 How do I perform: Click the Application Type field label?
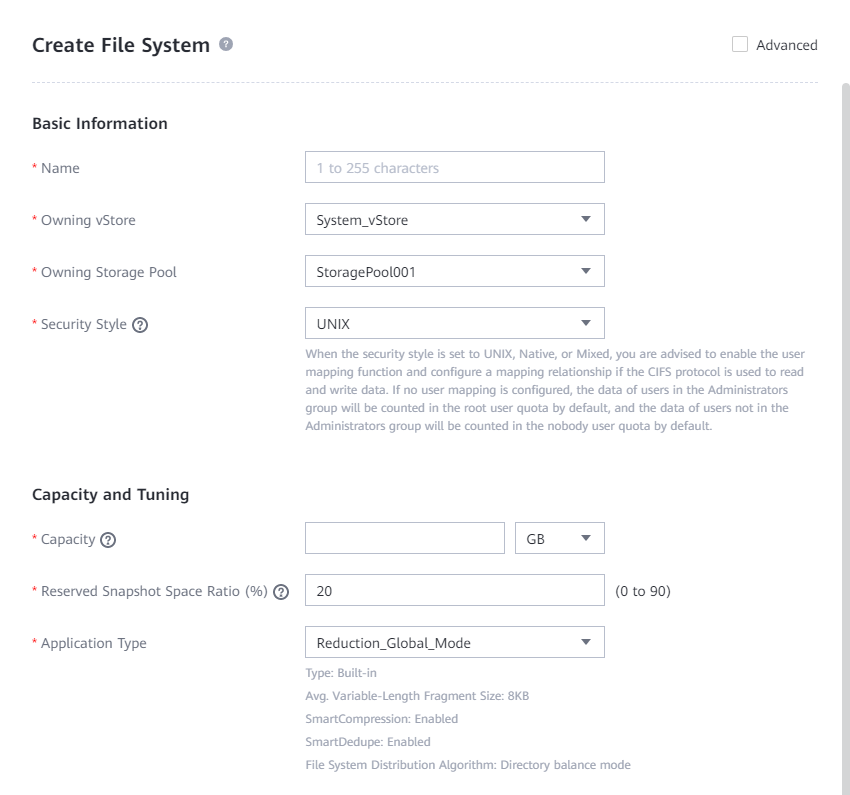[x=93, y=643]
